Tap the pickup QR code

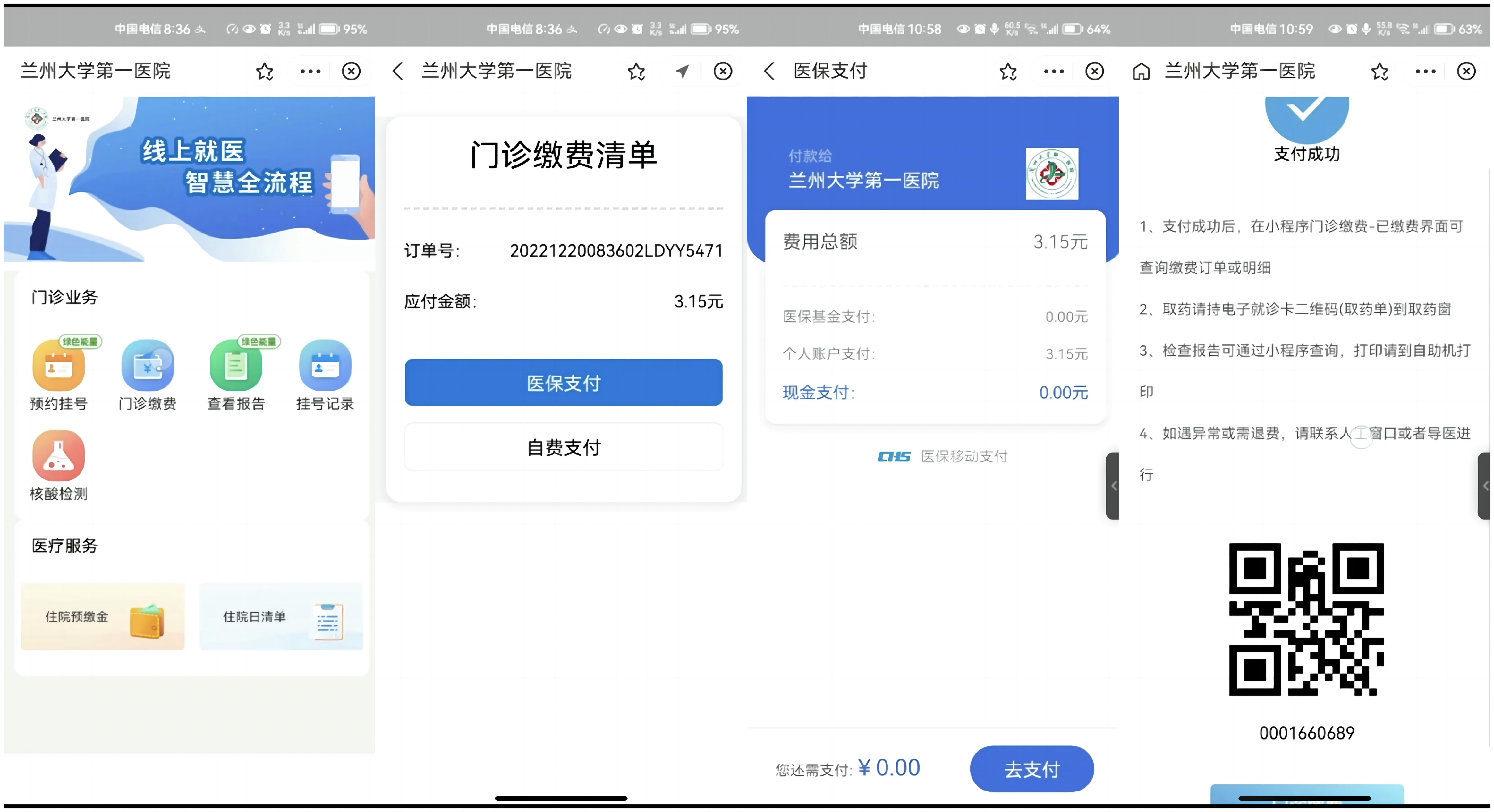coord(1307,620)
